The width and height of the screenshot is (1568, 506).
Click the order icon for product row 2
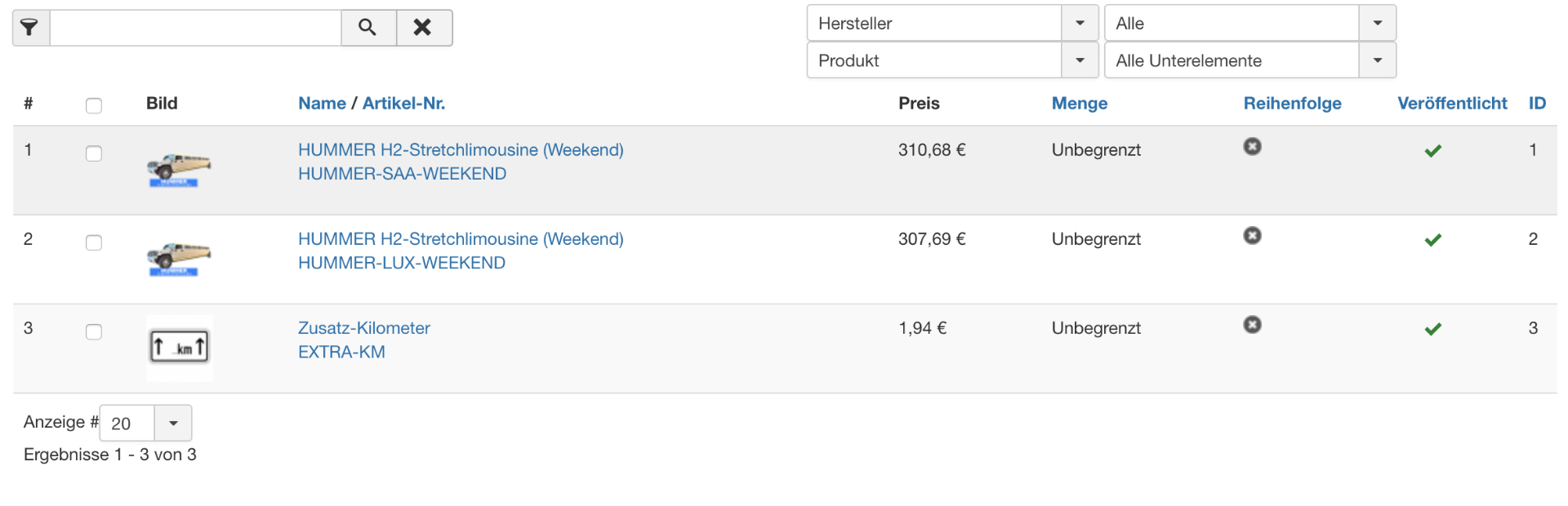point(1252,236)
